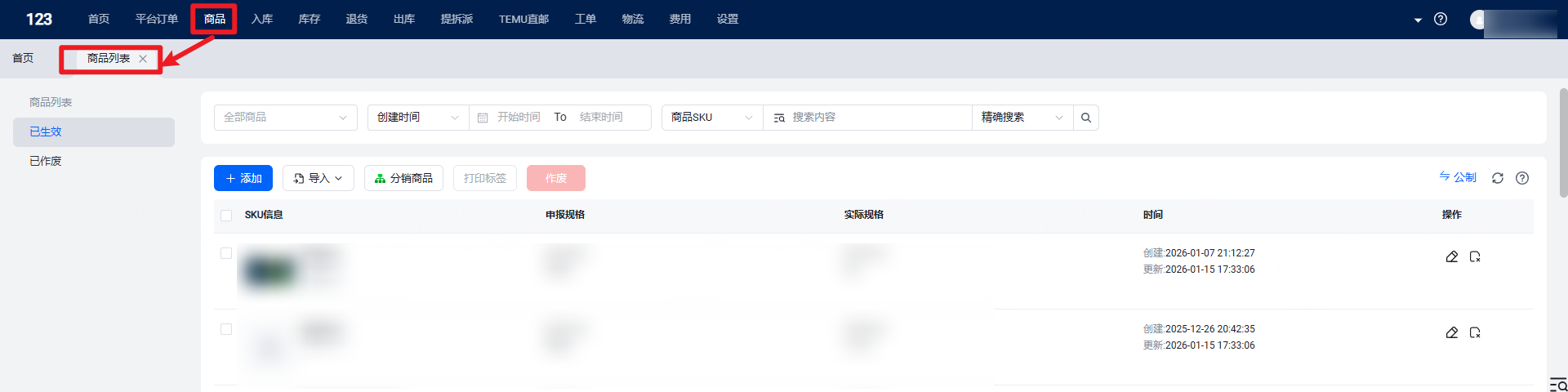Open the 商品SKU search type dropdown

711,118
